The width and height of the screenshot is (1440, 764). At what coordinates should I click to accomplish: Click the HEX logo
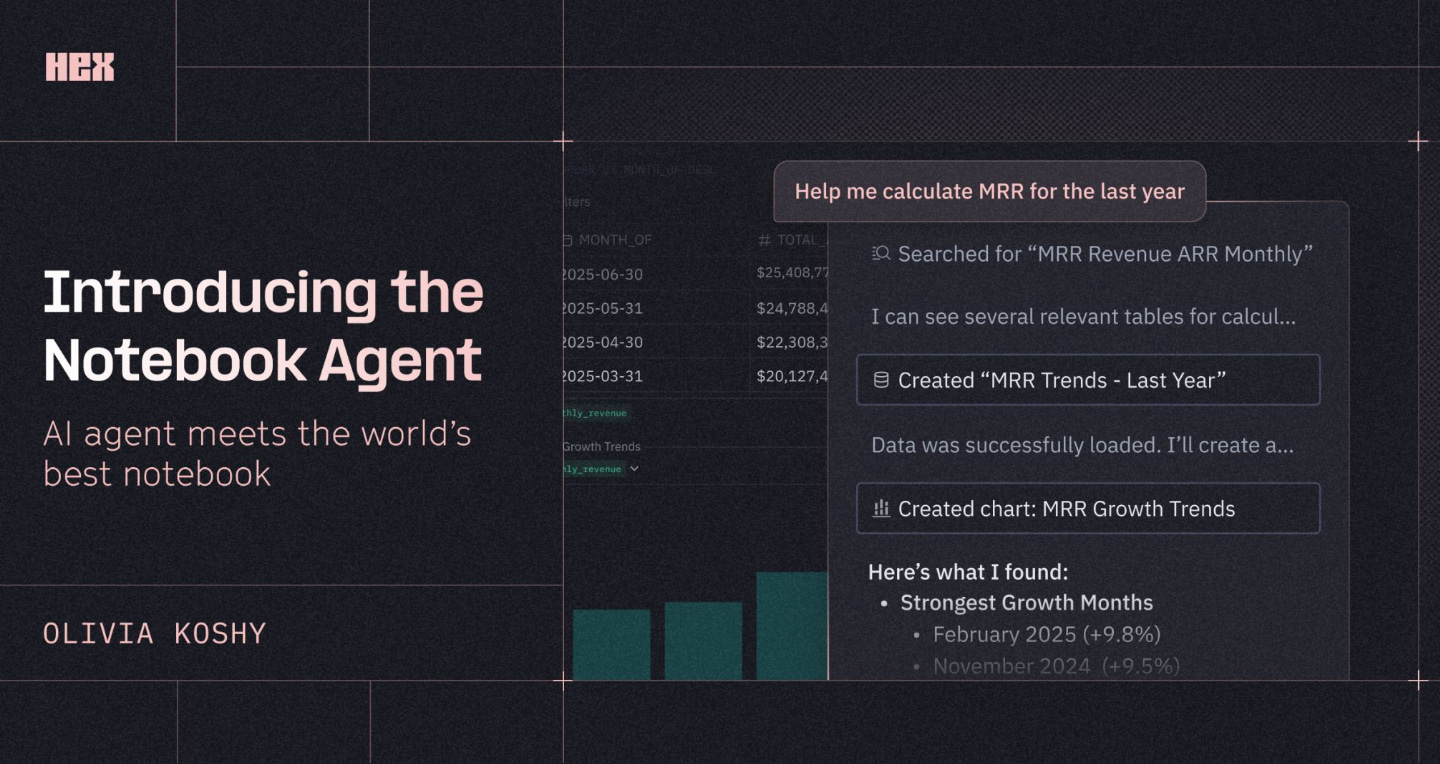point(80,67)
